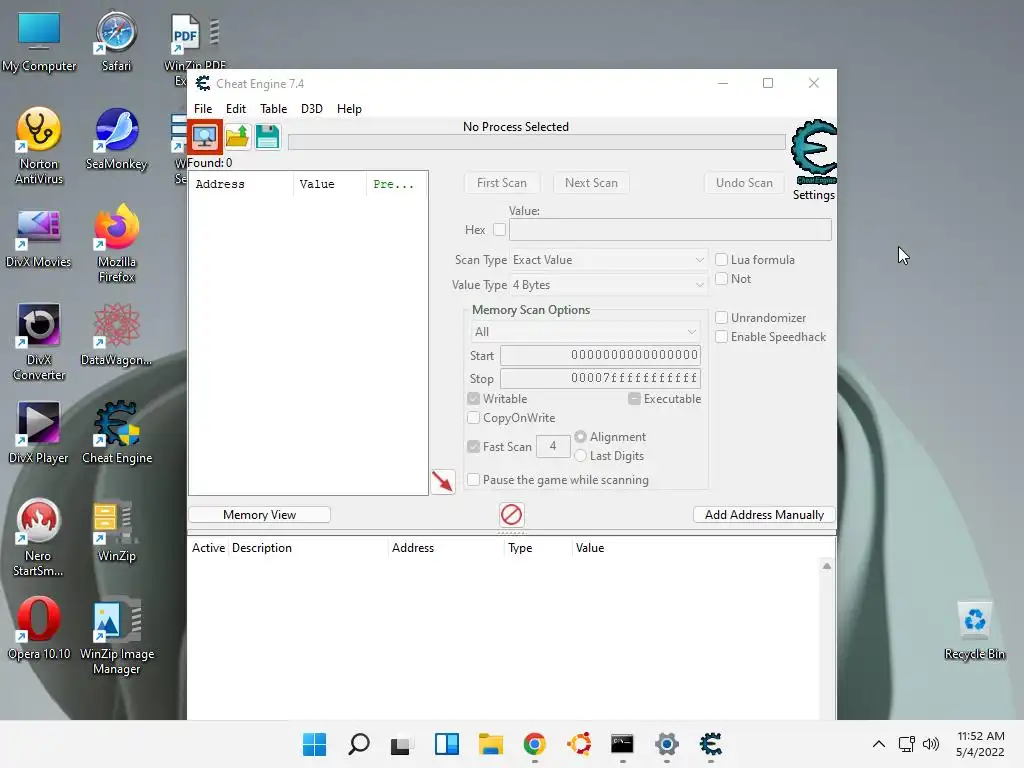This screenshot has width=1024, height=768.
Task: Click Add Address Manually
Action: [x=764, y=515]
